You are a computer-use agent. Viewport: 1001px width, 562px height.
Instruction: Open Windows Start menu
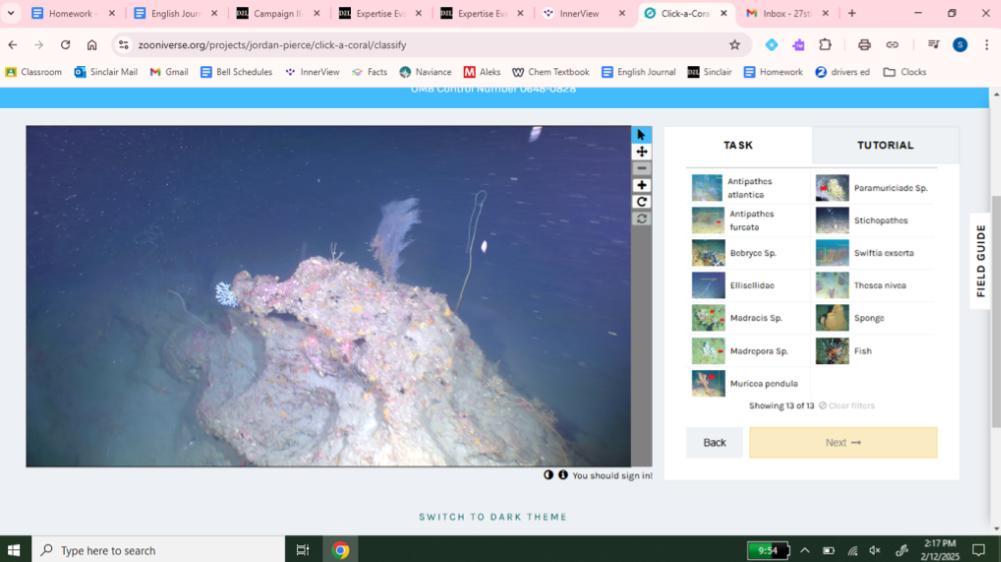14,550
